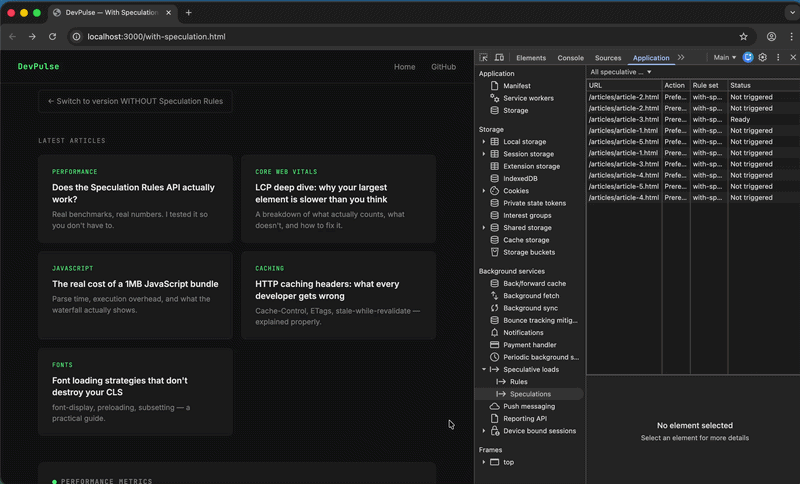Open the Font loading strategies article
Image resolution: width=800 pixels, height=484 pixels.
pos(135,392)
